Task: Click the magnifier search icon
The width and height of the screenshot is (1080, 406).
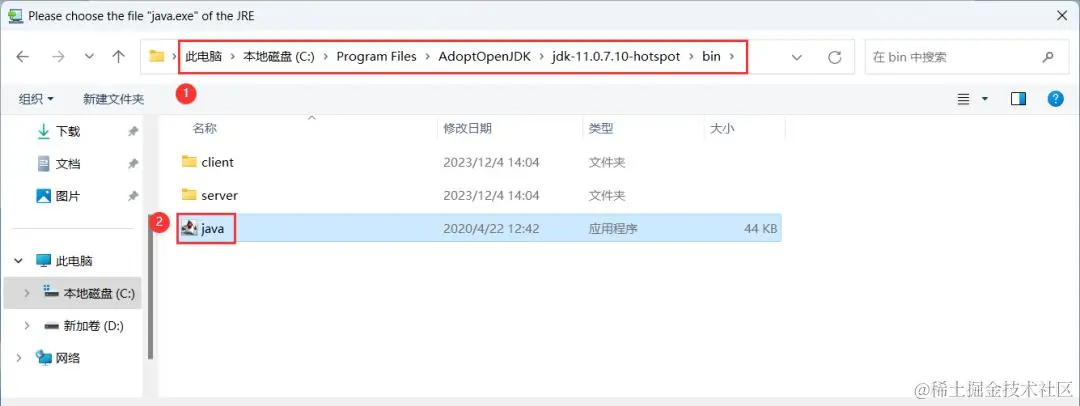Action: click(1048, 57)
